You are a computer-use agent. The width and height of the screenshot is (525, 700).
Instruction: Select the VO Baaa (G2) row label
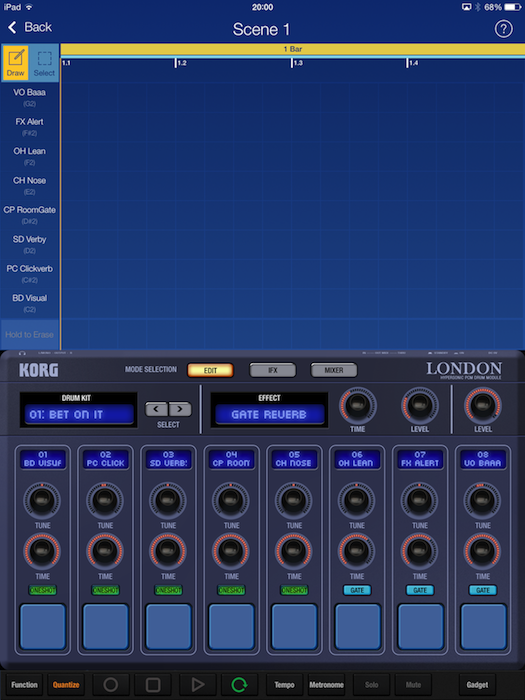(x=29, y=97)
